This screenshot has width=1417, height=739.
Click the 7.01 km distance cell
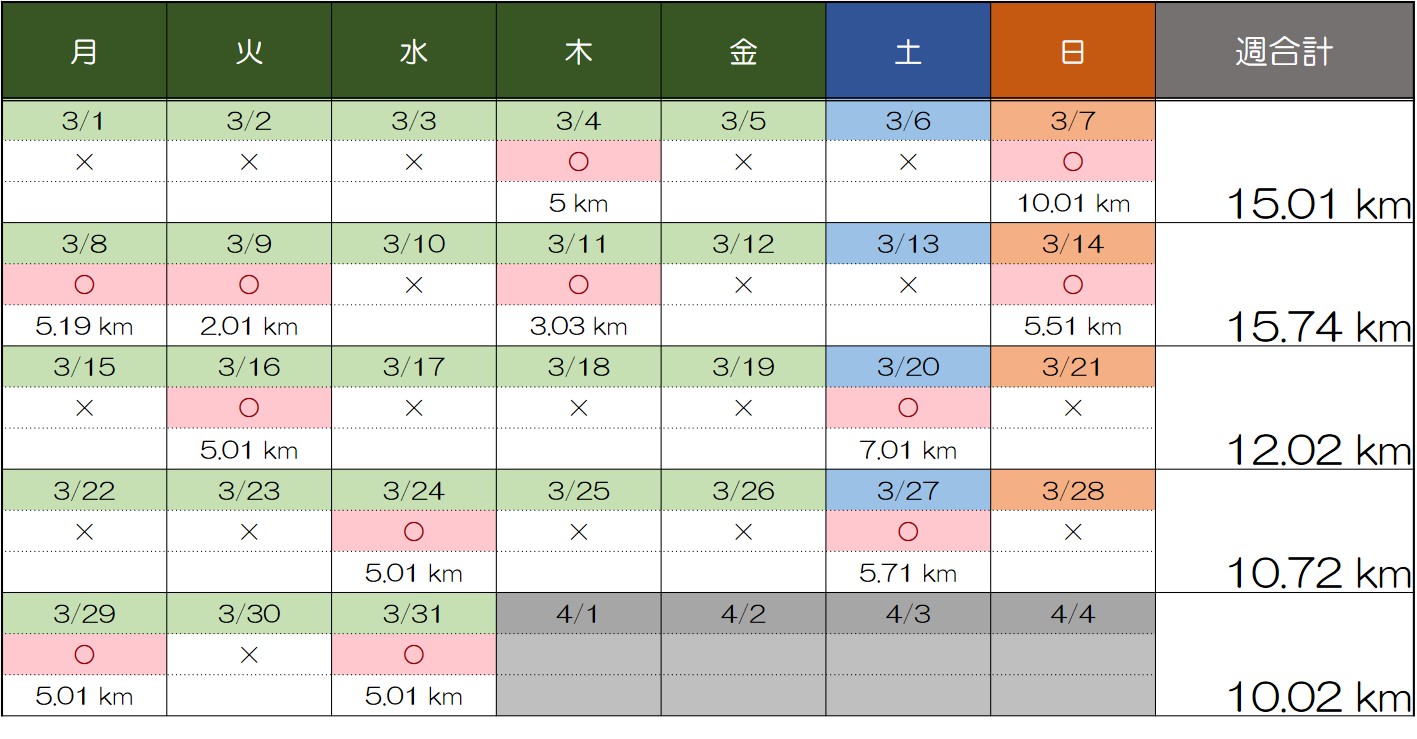pyautogui.click(x=908, y=450)
